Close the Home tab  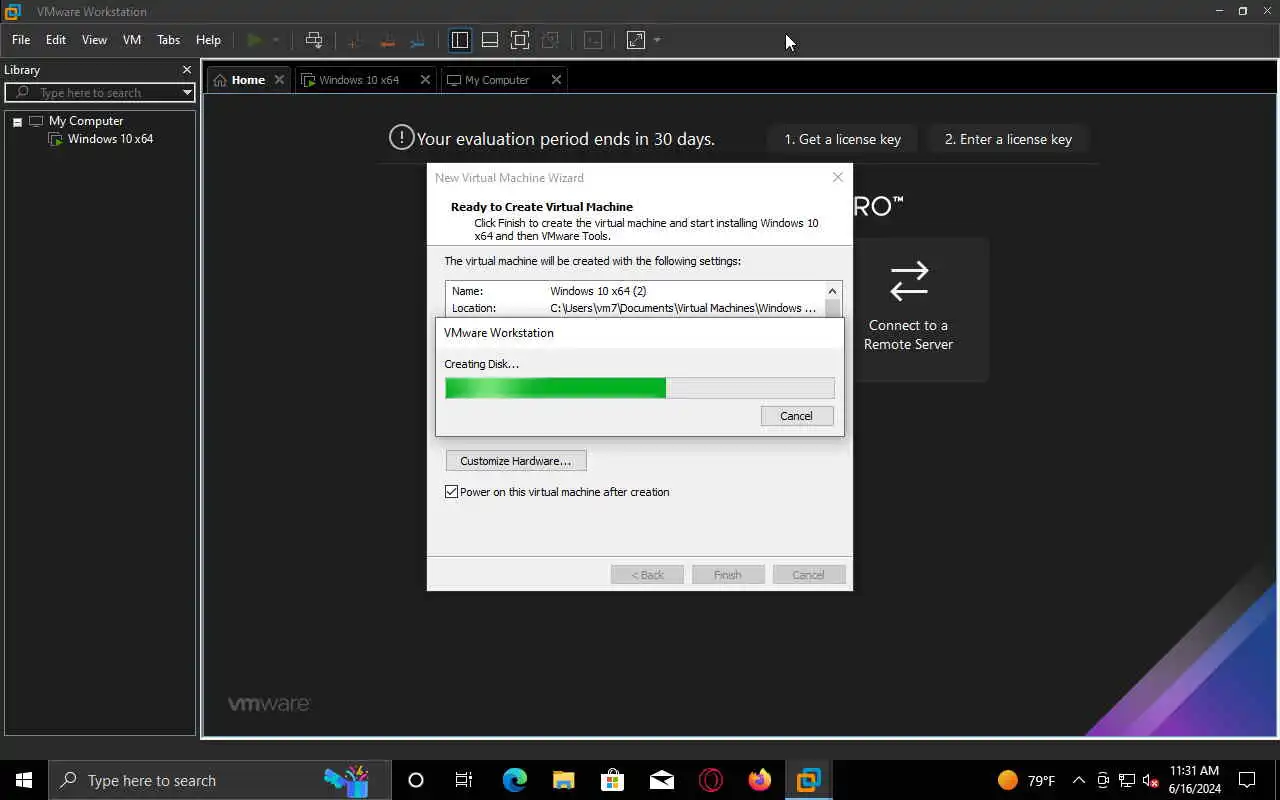[x=279, y=80]
